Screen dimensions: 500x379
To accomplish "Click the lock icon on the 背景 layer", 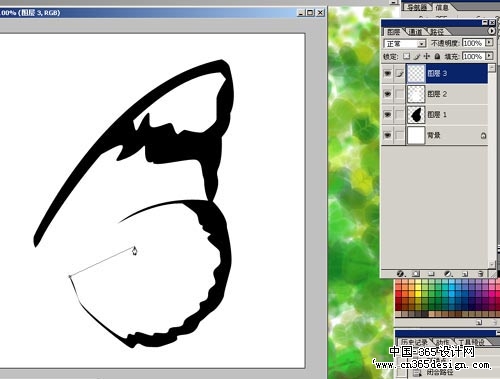I will pyautogui.click(x=483, y=135).
